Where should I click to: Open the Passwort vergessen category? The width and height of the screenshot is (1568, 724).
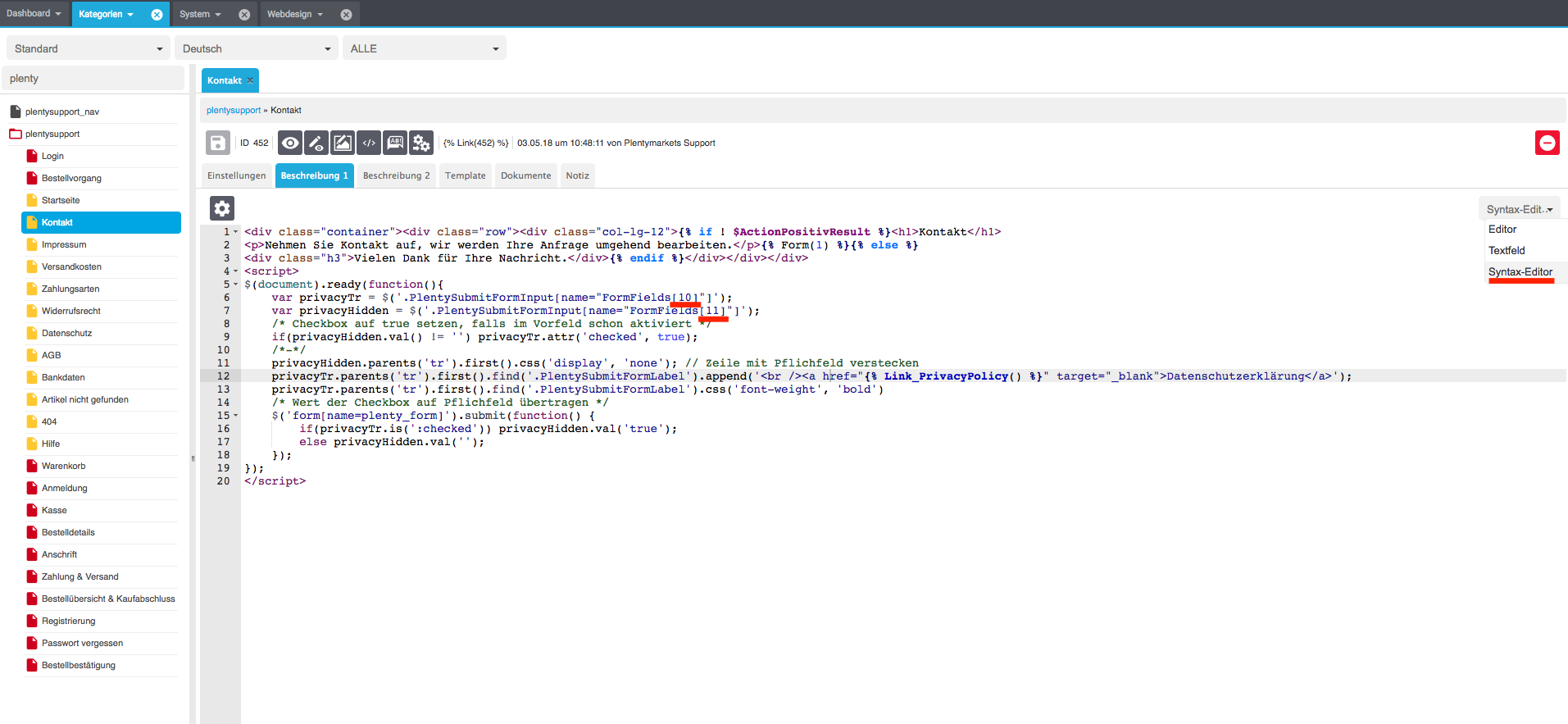pos(82,643)
